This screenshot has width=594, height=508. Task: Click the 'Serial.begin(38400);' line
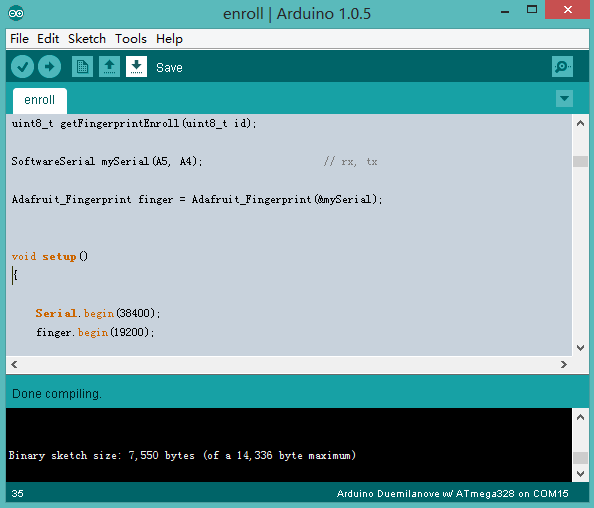coord(98,313)
